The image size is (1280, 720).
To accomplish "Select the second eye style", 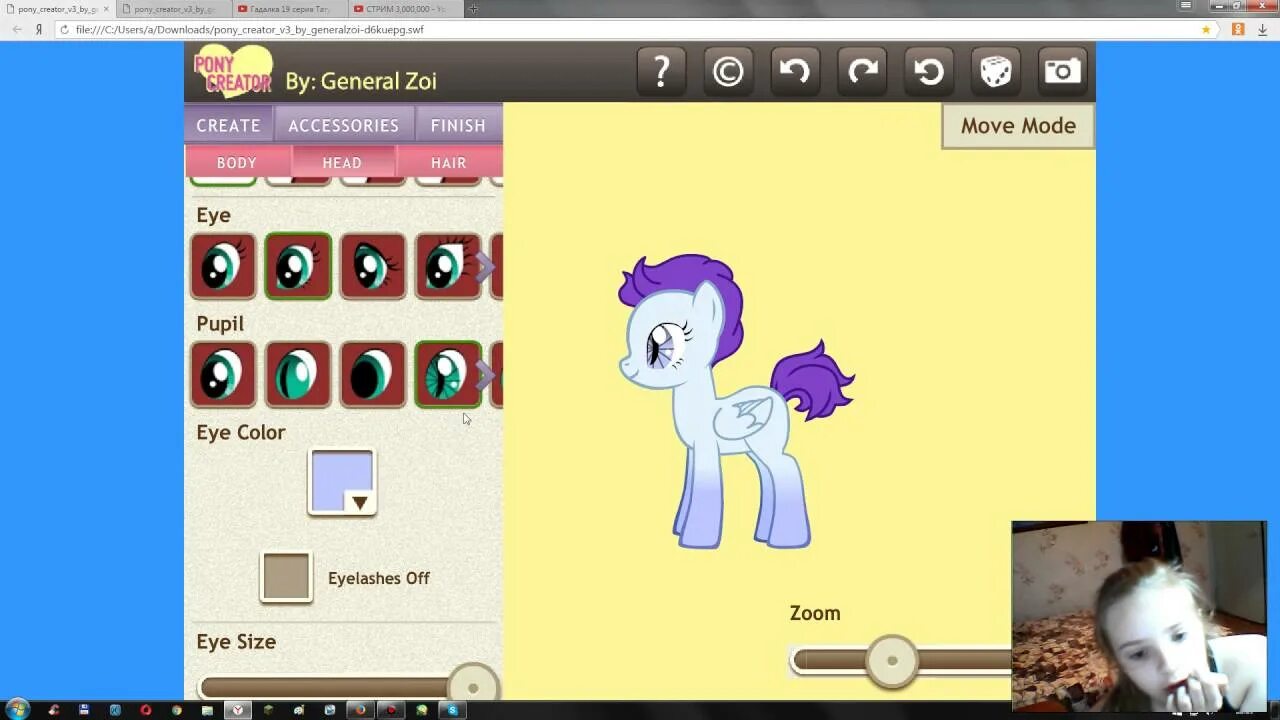I will tap(298, 266).
